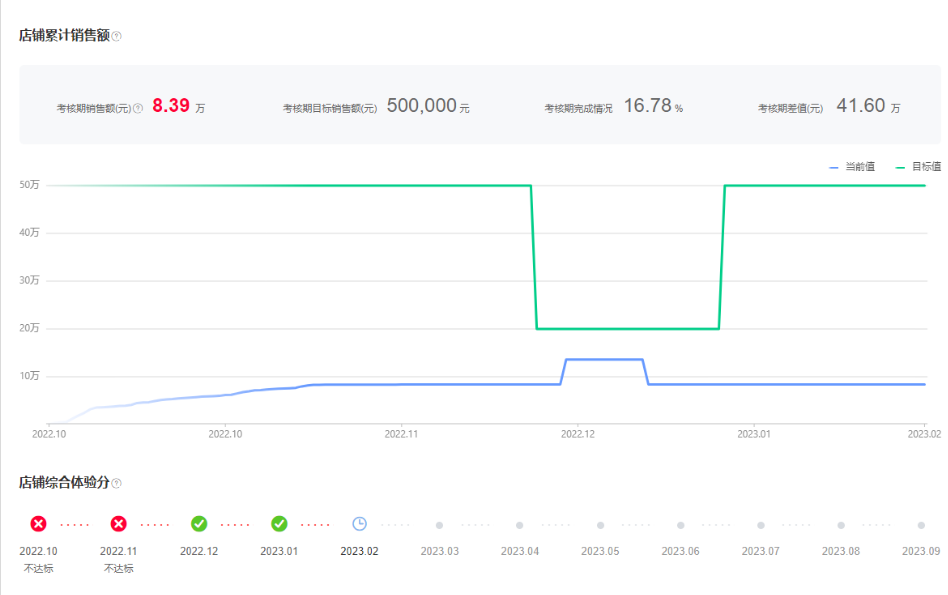
Task: Toggle 当前值 legend series
Action: [x=852, y=167]
